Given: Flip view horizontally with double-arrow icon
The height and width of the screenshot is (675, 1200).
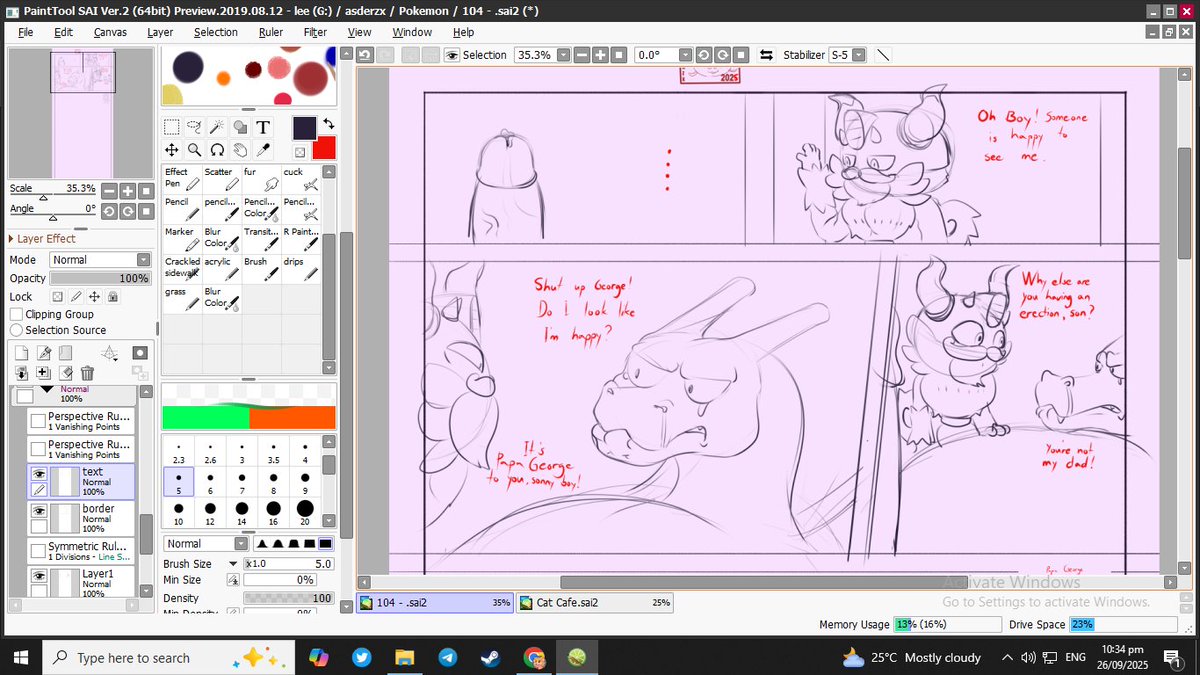Looking at the screenshot, I should (766, 55).
